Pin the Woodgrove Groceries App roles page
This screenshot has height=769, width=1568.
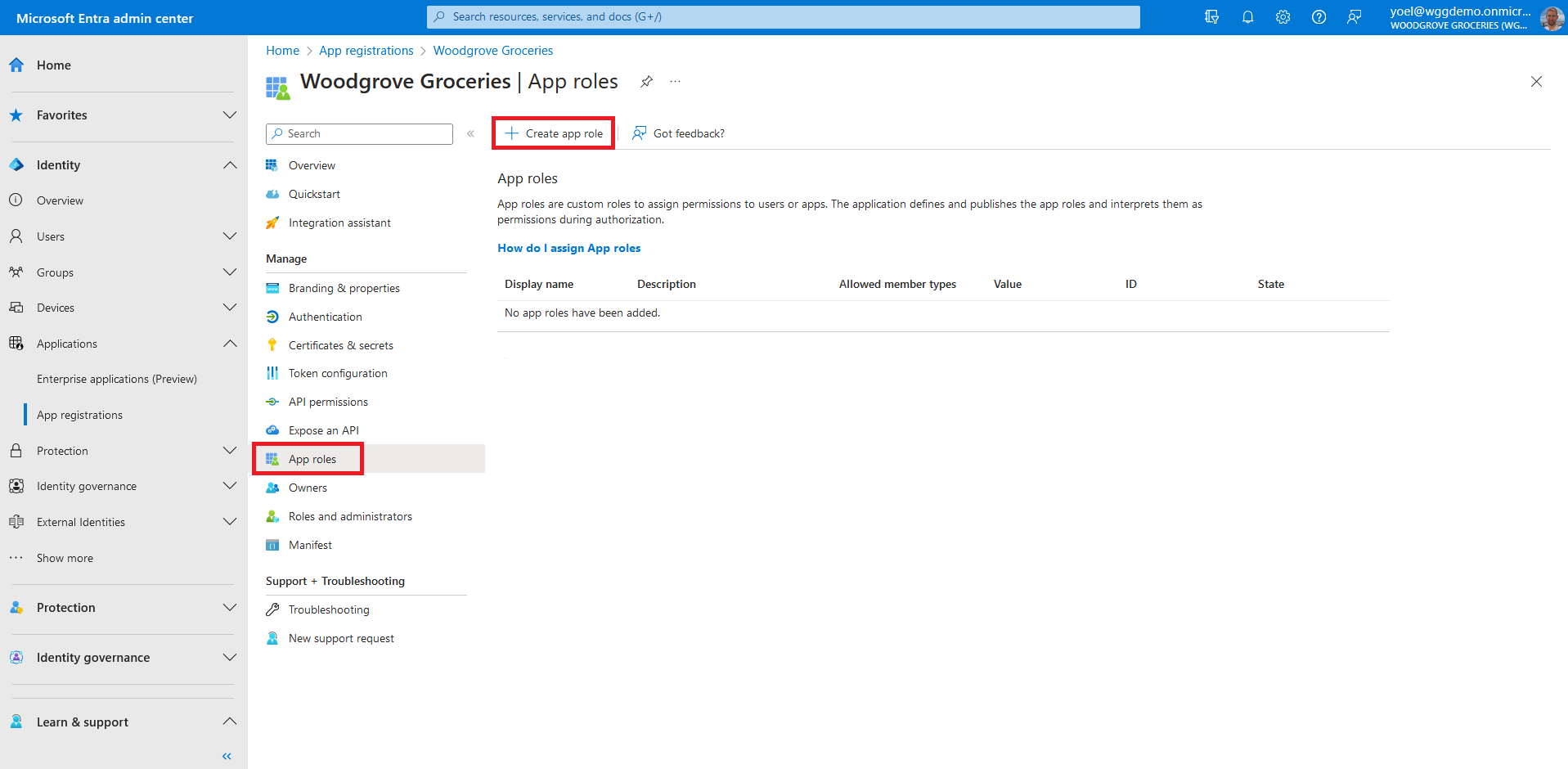click(646, 82)
